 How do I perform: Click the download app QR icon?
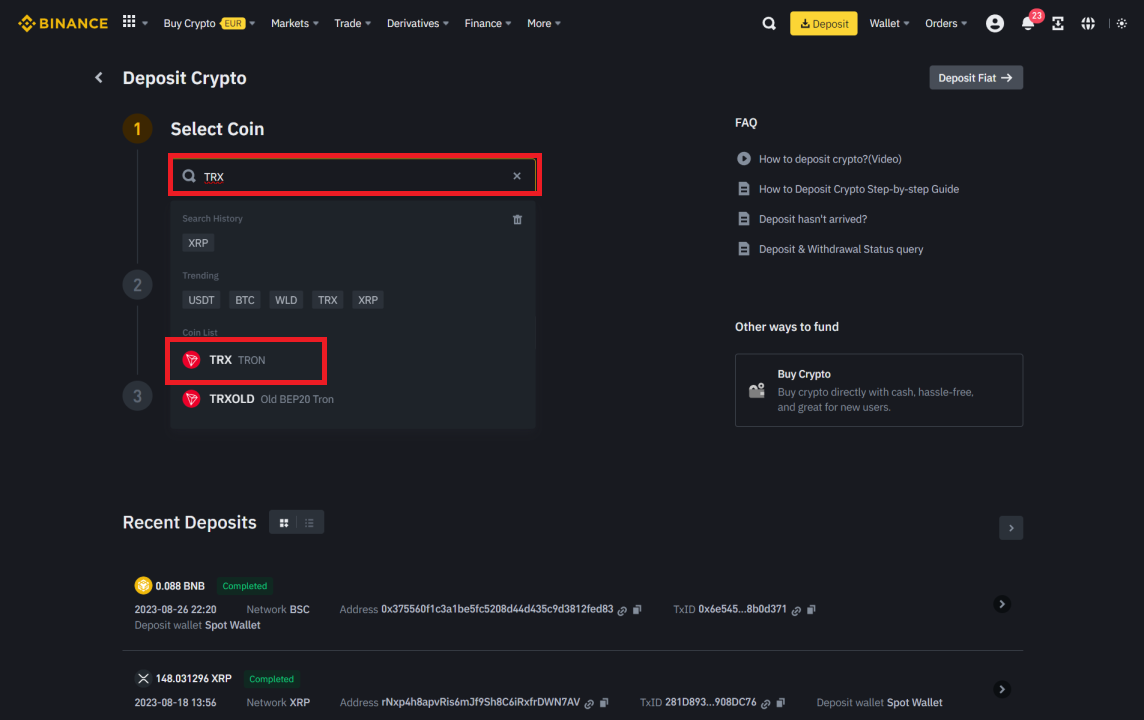[1058, 23]
